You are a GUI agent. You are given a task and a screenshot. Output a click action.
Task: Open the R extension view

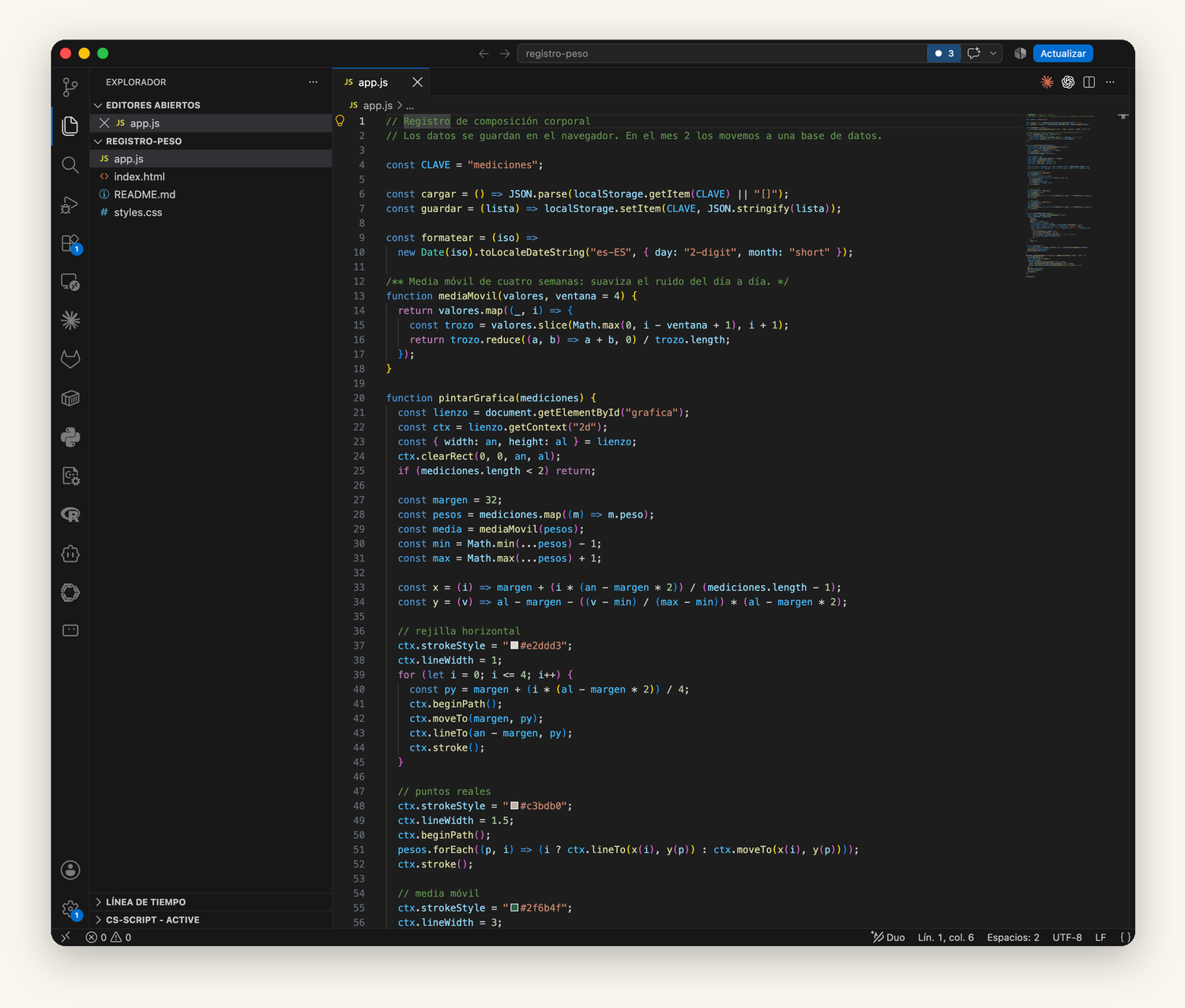[x=70, y=515]
